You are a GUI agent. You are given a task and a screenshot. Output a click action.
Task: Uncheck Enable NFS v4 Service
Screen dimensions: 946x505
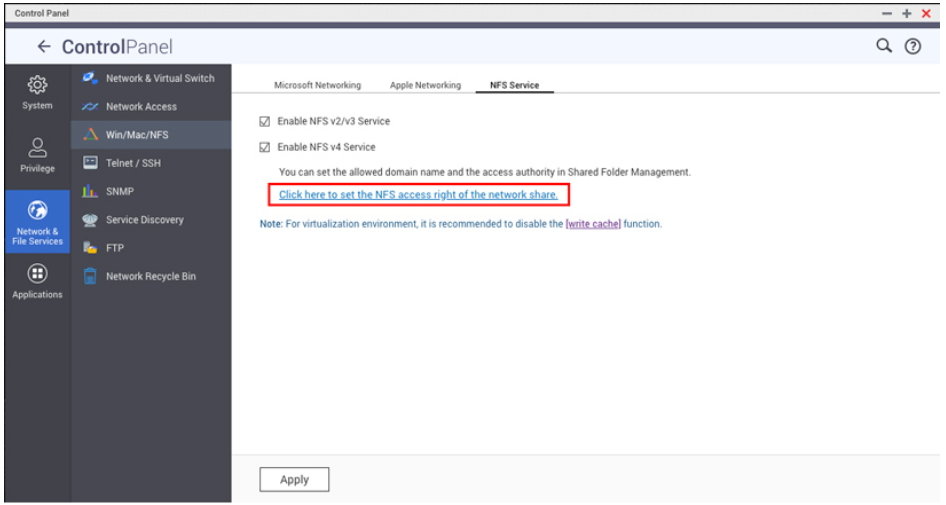(x=265, y=147)
